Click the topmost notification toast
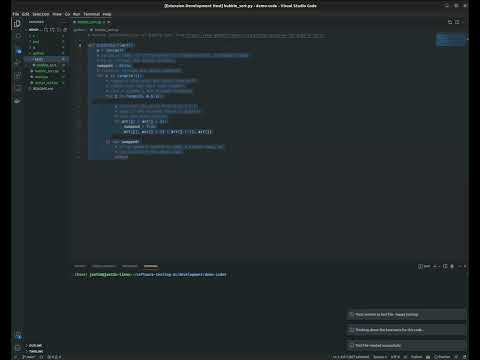Viewport: 480px width, 360px height. [x=406, y=314]
